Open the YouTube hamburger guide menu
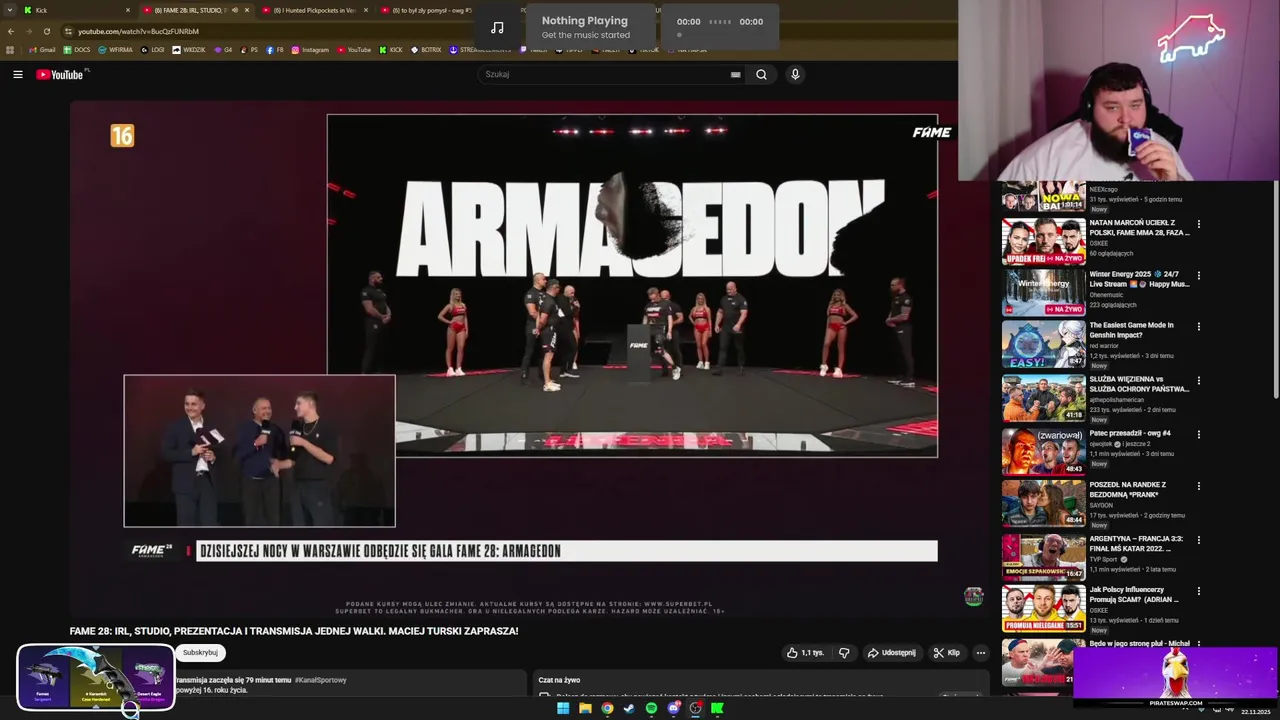1280x720 pixels. 17,74
